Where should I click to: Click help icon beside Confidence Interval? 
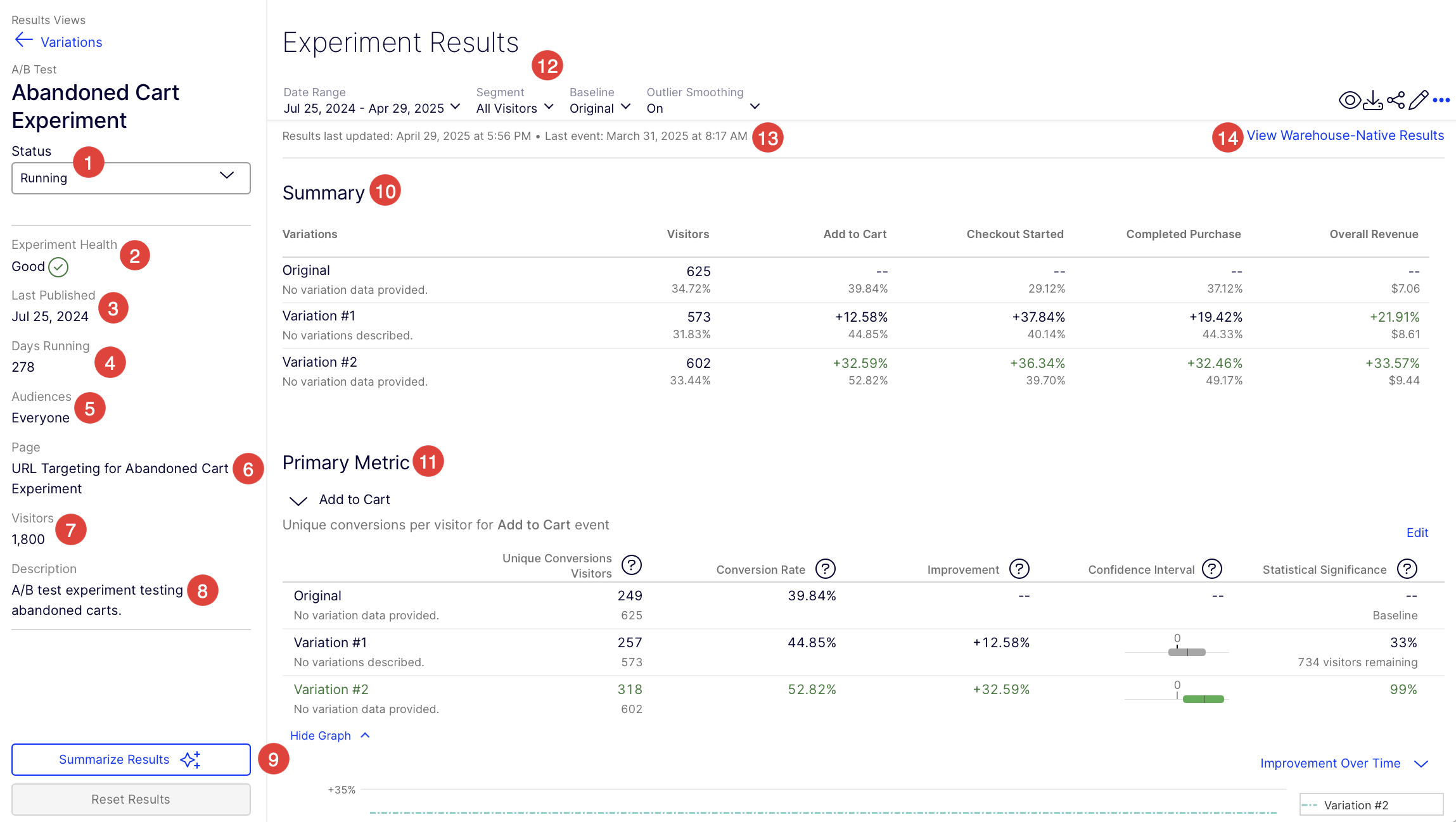click(1211, 569)
